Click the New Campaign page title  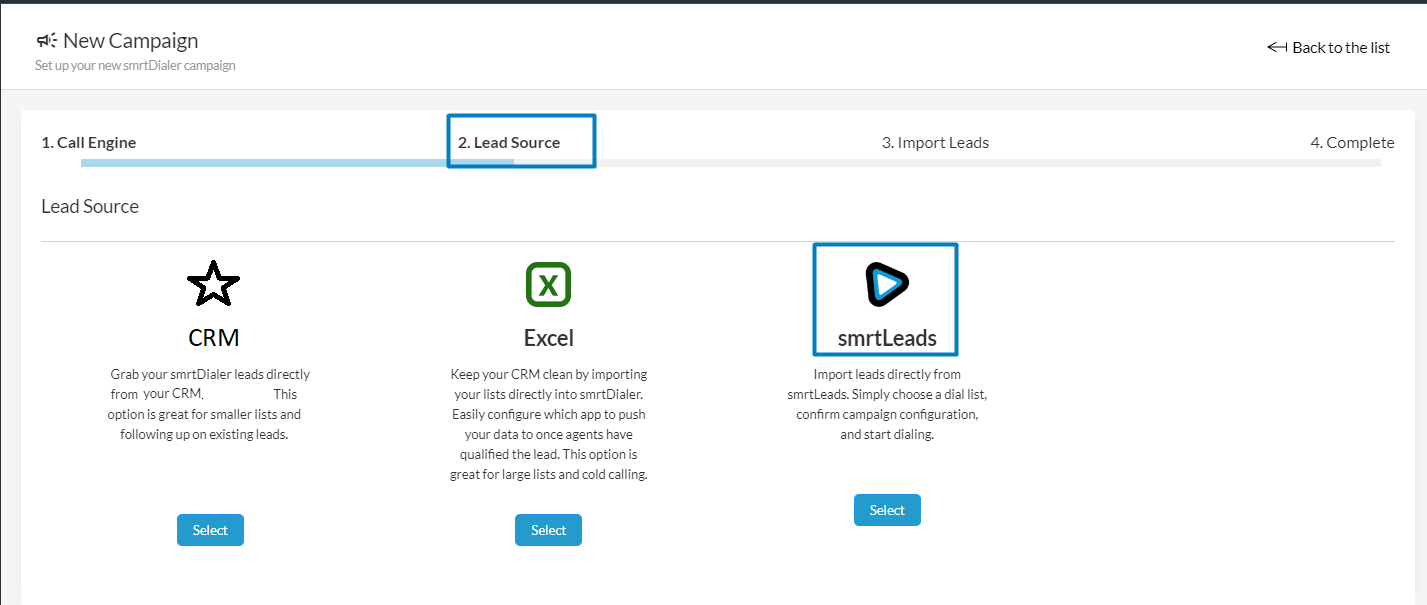[130, 41]
